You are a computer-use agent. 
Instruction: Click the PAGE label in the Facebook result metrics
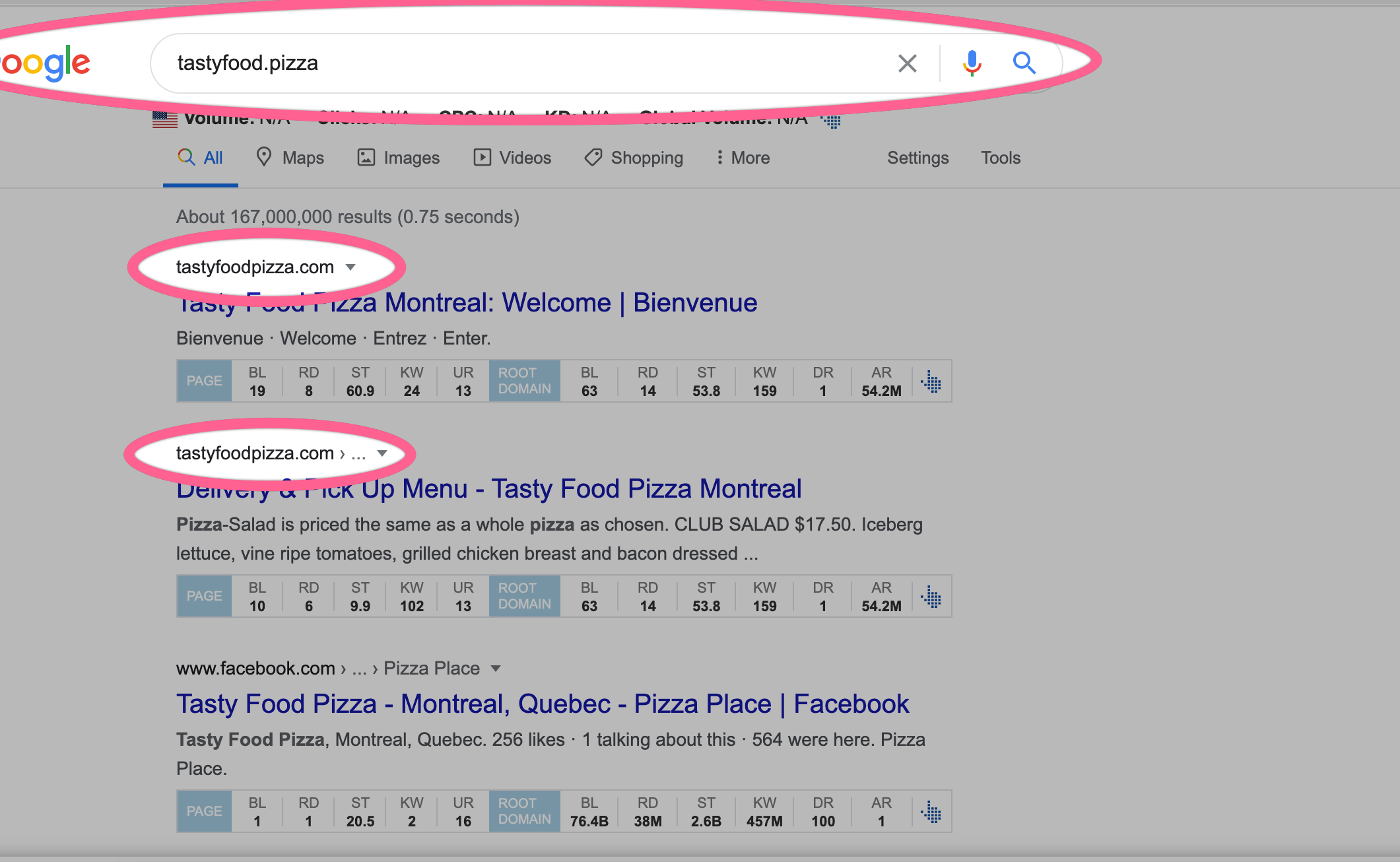(204, 811)
